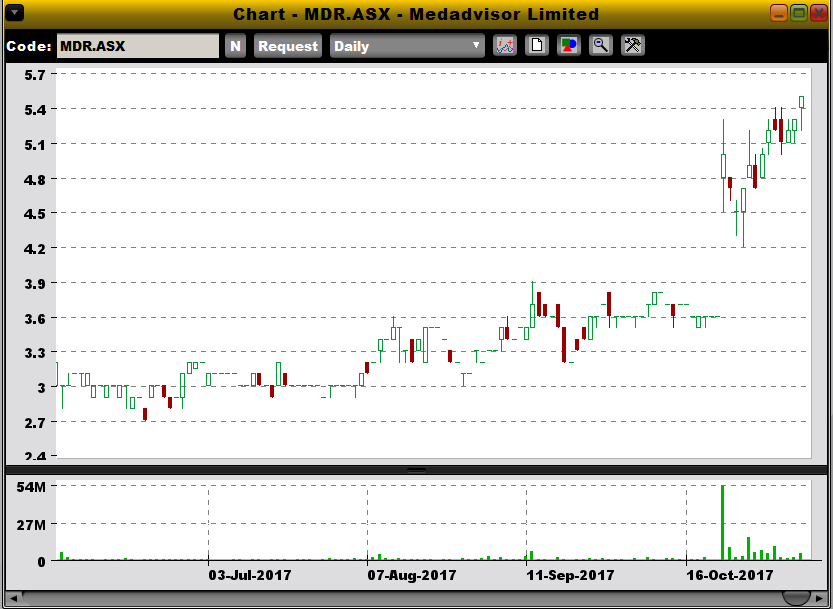Expand the Daily interval dropdown
The height and width of the screenshot is (609, 833).
(x=407, y=46)
